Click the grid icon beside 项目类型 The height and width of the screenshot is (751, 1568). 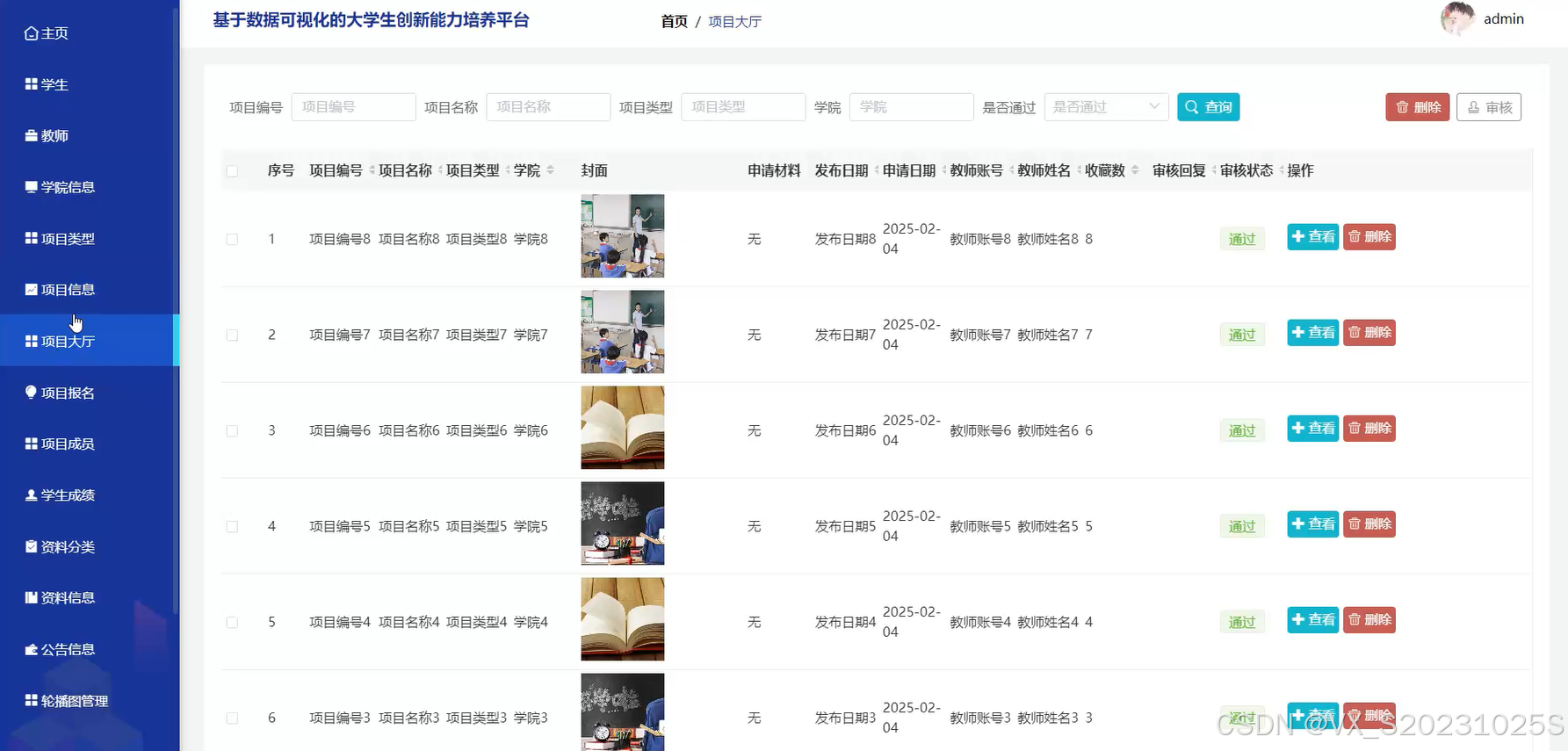32,238
